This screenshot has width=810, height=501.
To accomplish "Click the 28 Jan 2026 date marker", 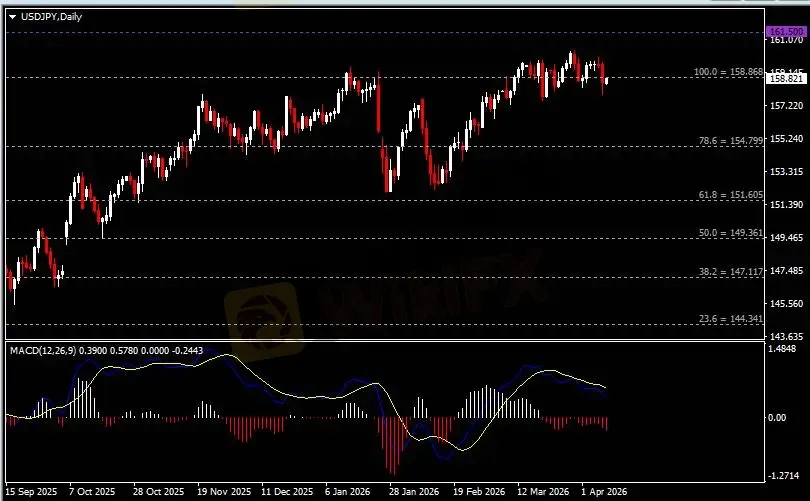I will pyautogui.click(x=413, y=492).
